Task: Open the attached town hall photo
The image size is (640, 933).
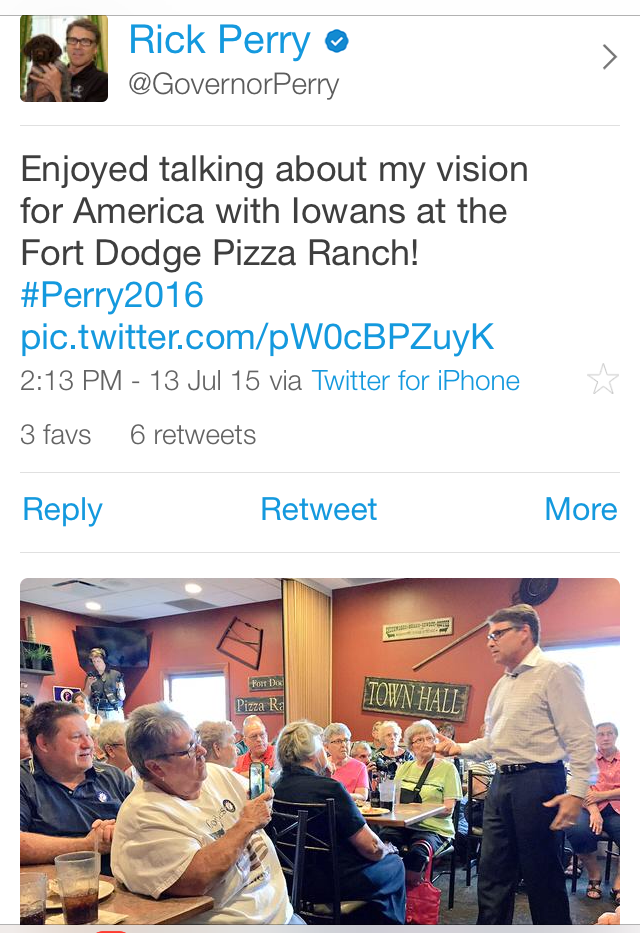Action: (319, 750)
